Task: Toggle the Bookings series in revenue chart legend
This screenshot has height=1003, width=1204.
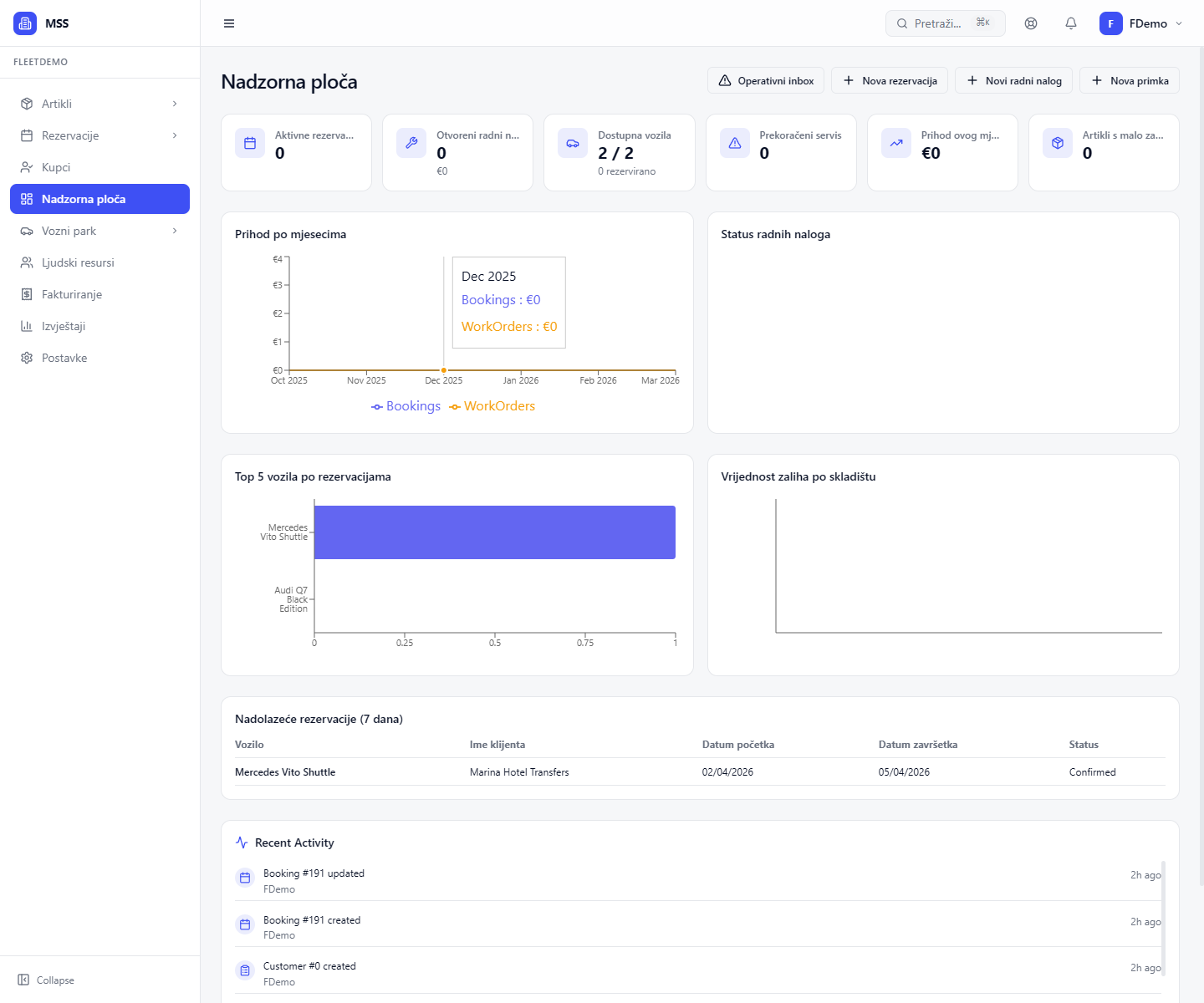Action: point(406,406)
